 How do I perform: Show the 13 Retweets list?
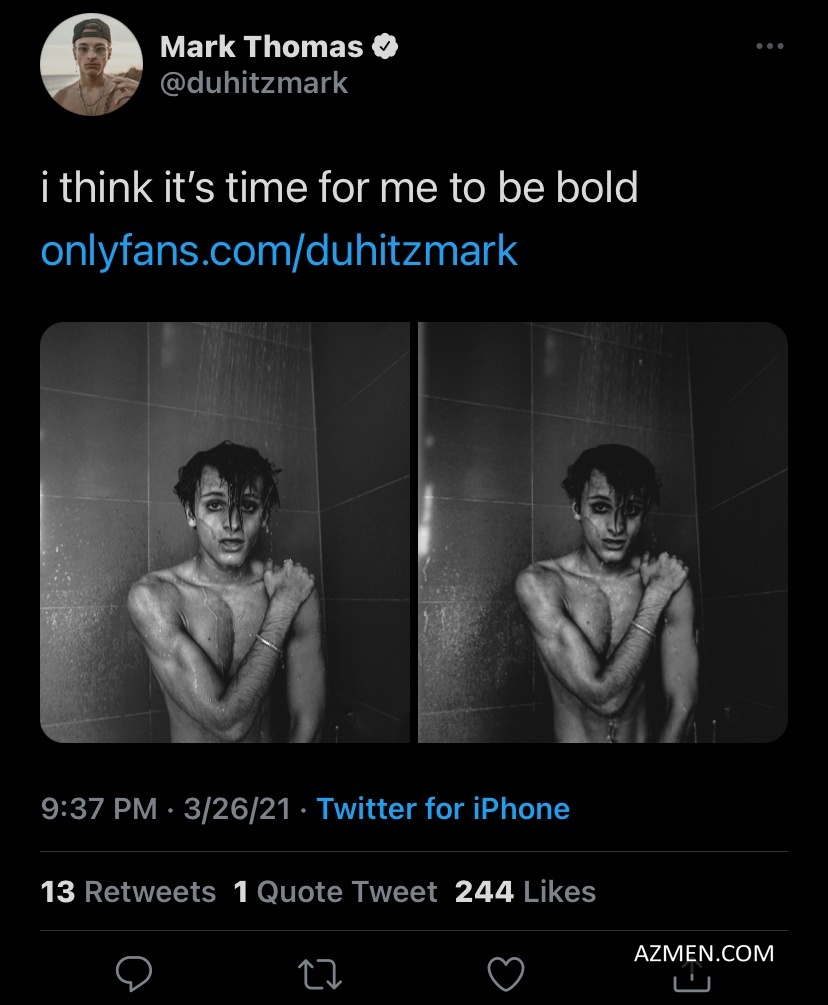coord(128,891)
